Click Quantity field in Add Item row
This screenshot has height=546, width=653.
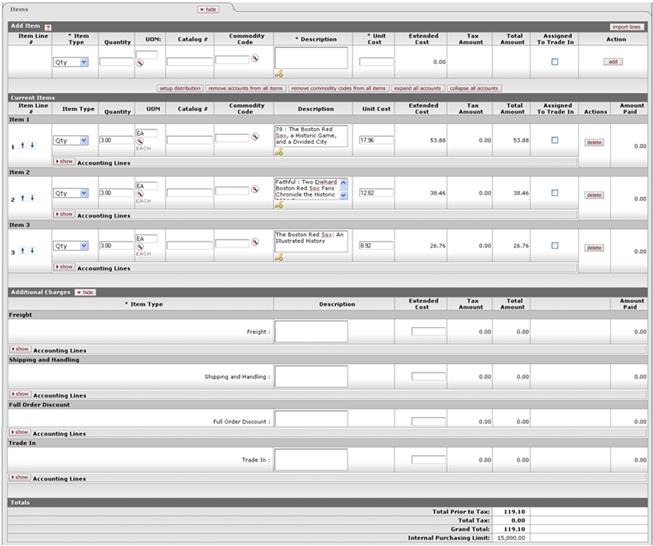tap(116, 62)
